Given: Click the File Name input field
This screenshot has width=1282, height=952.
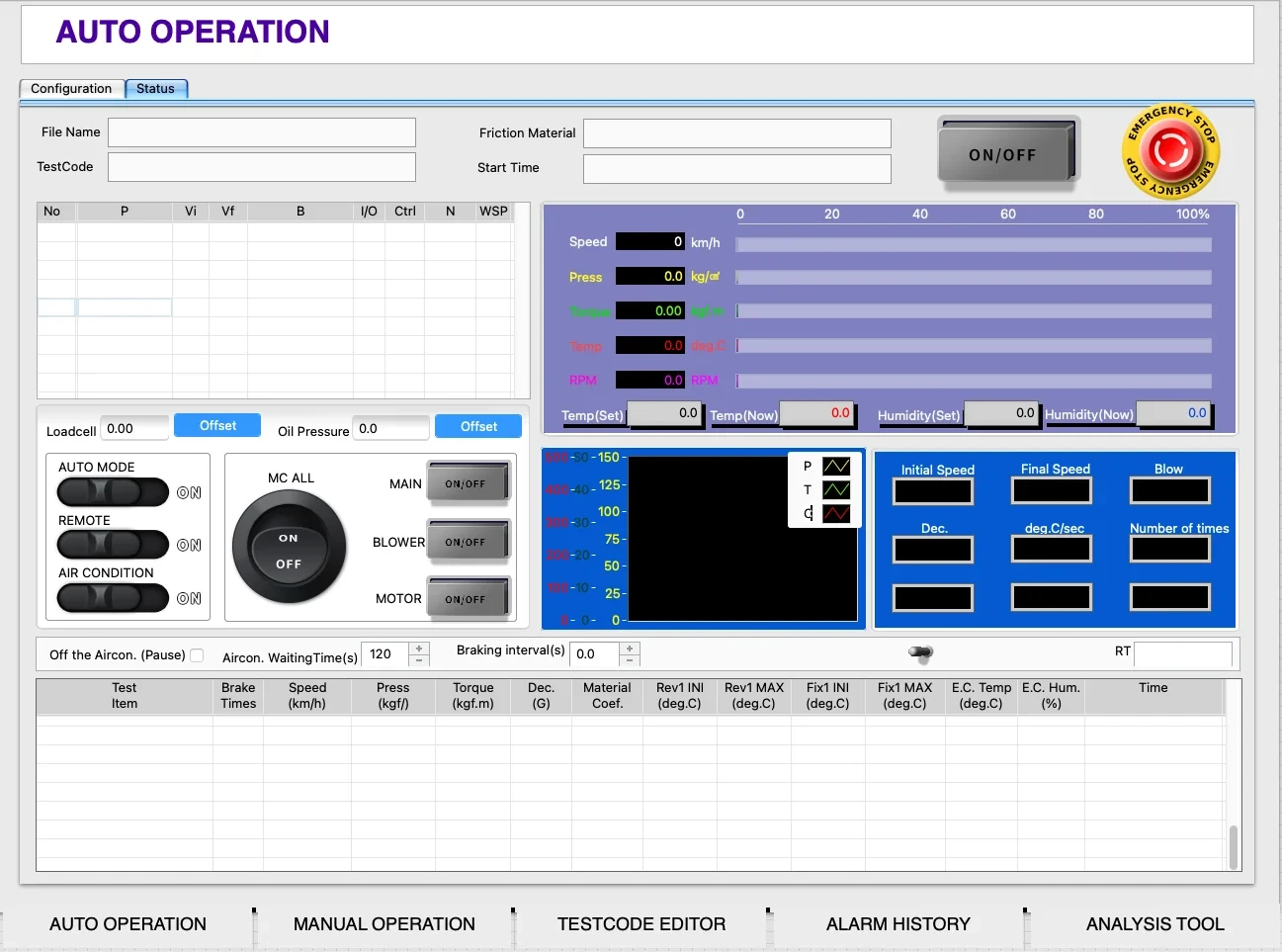Looking at the screenshot, I should [261, 132].
